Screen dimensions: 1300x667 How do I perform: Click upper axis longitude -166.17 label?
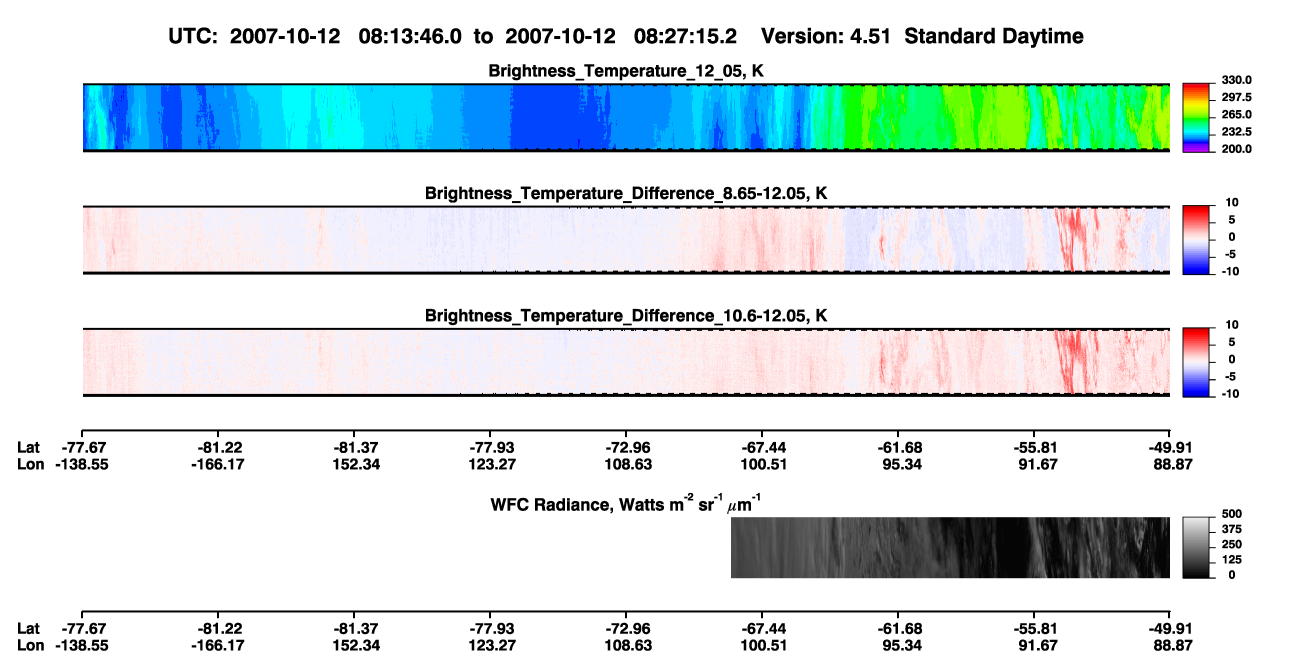point(219,464)
